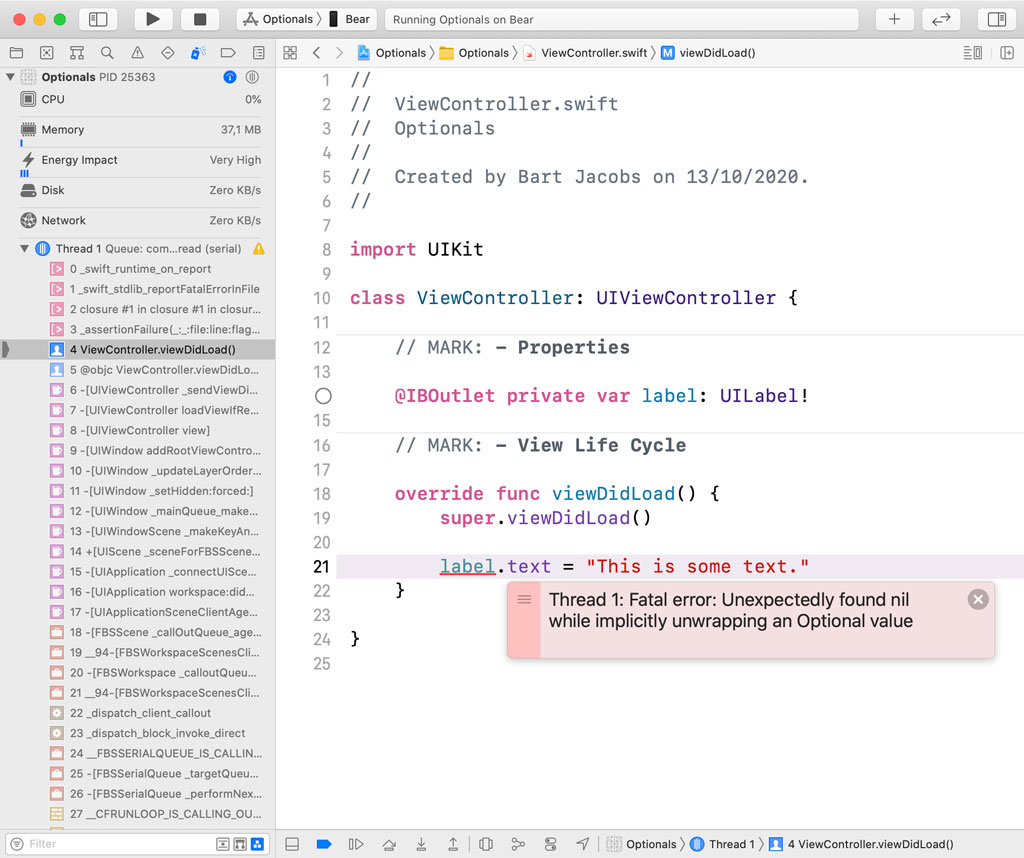Open the Project navigator folder icon
Screen dimensions: 1024x858
click(16, 52)
